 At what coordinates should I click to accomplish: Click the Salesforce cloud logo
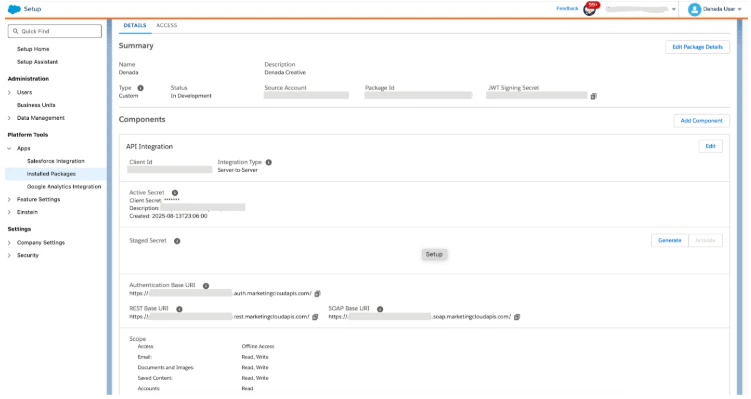point(14,9)
